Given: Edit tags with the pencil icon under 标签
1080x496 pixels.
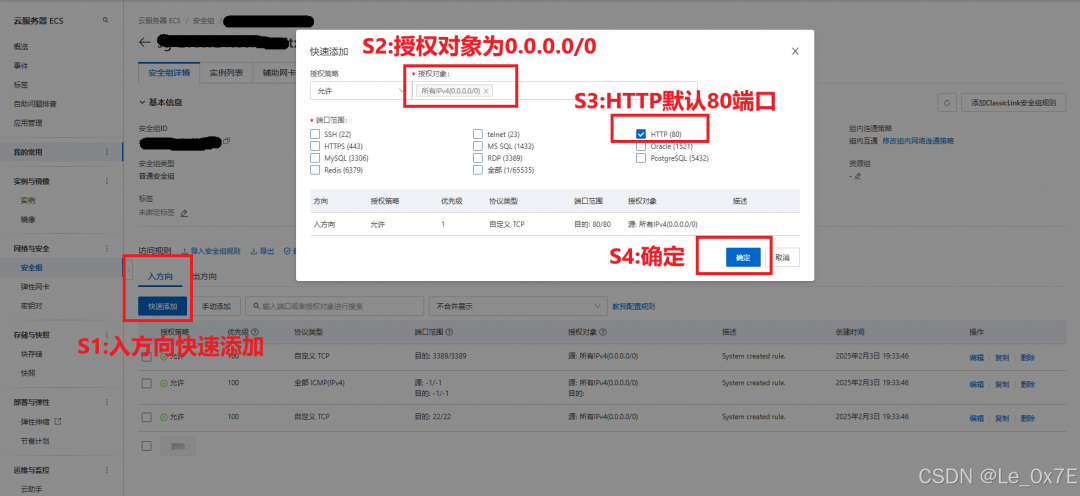Looking at the screenshot, I should tap(184, 213).
